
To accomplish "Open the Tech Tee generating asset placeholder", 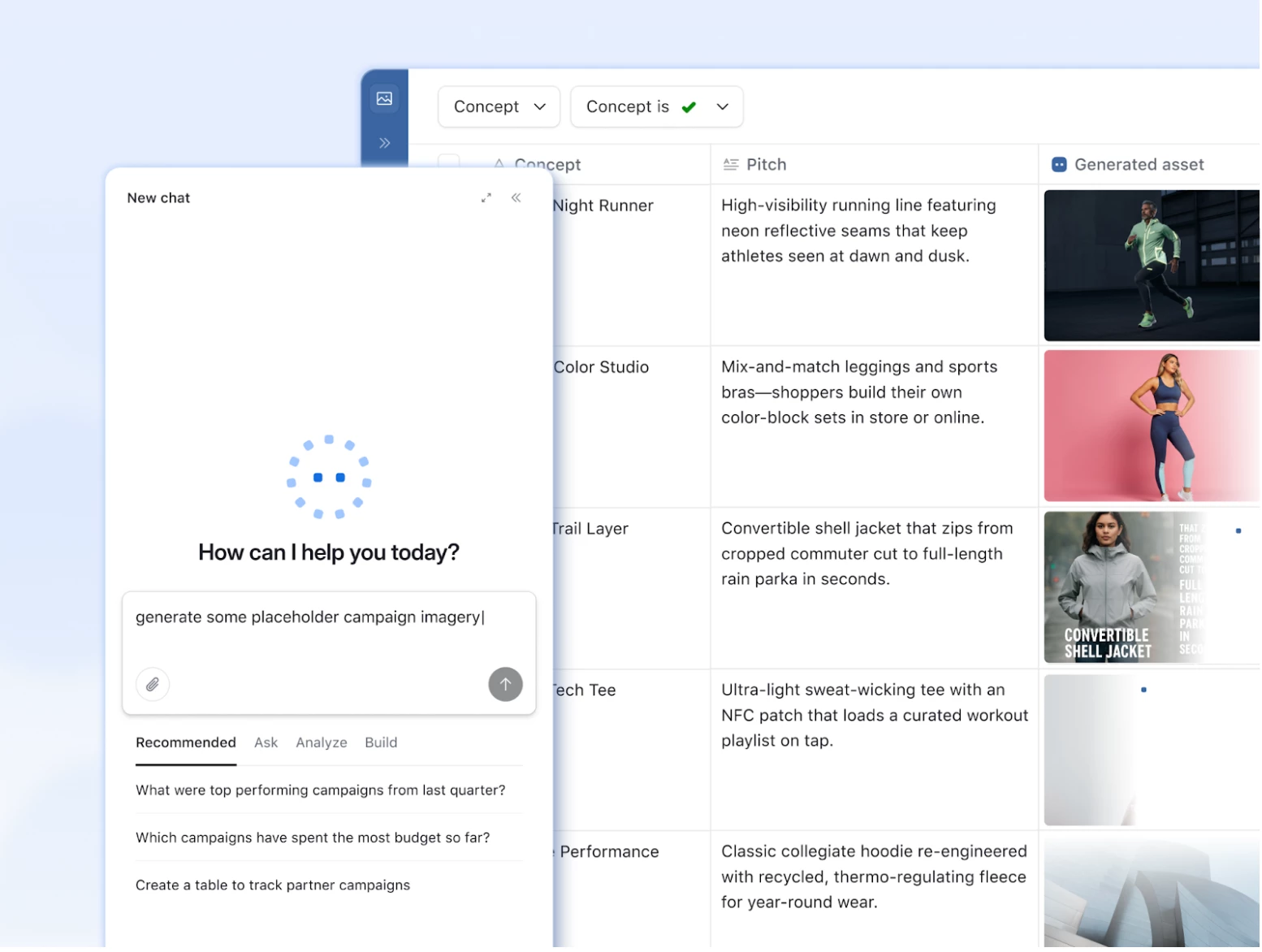I will click(1152, 751).
